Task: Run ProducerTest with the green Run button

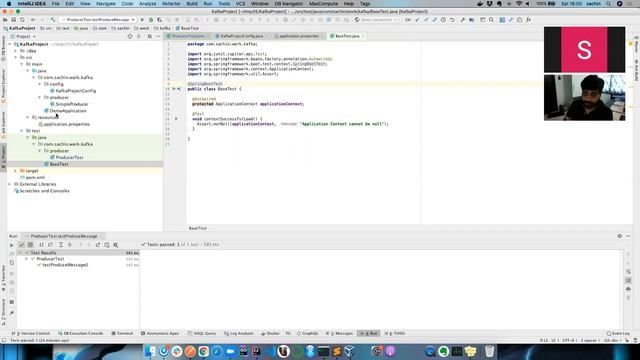Action: [x=142, y=20]
